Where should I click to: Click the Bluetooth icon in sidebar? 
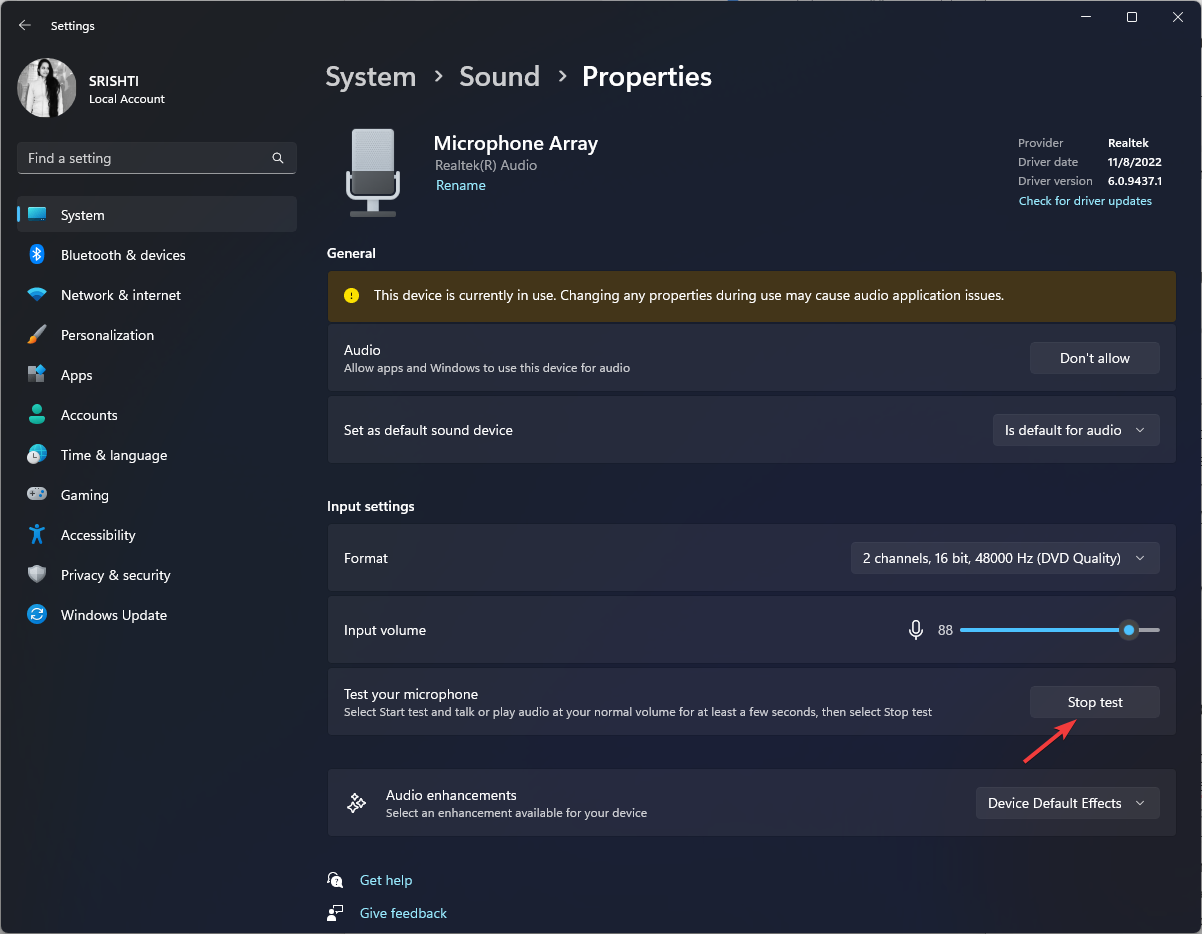37,255
